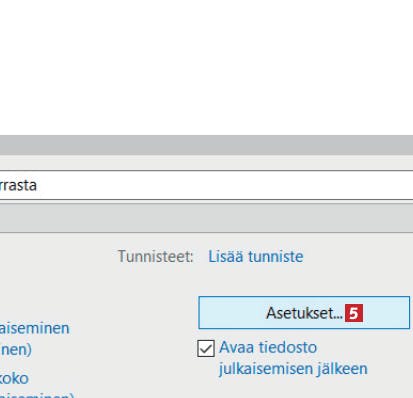Click the cut-off text below koko

tap(37, 395)
